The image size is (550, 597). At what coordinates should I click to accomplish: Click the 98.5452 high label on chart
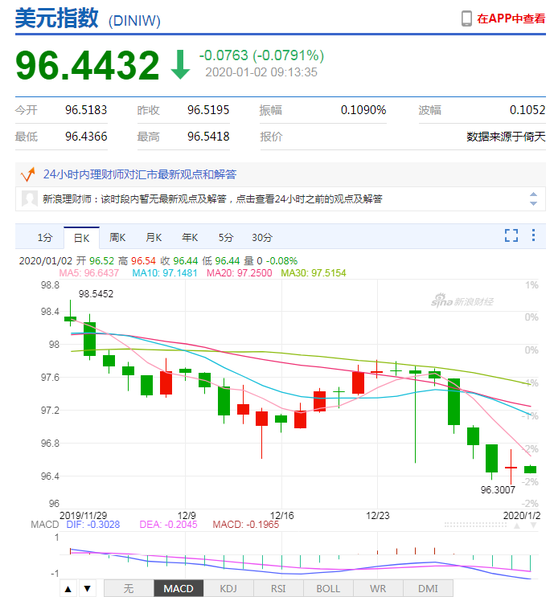(96, 294)
